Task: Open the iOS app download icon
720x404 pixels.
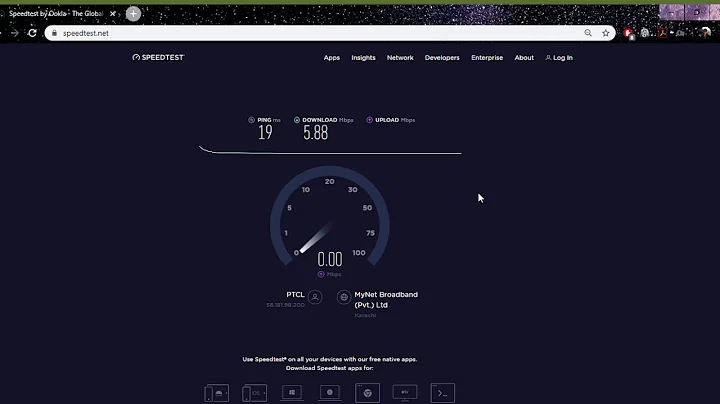Action: pyautogui.click(x=254, y=393)
